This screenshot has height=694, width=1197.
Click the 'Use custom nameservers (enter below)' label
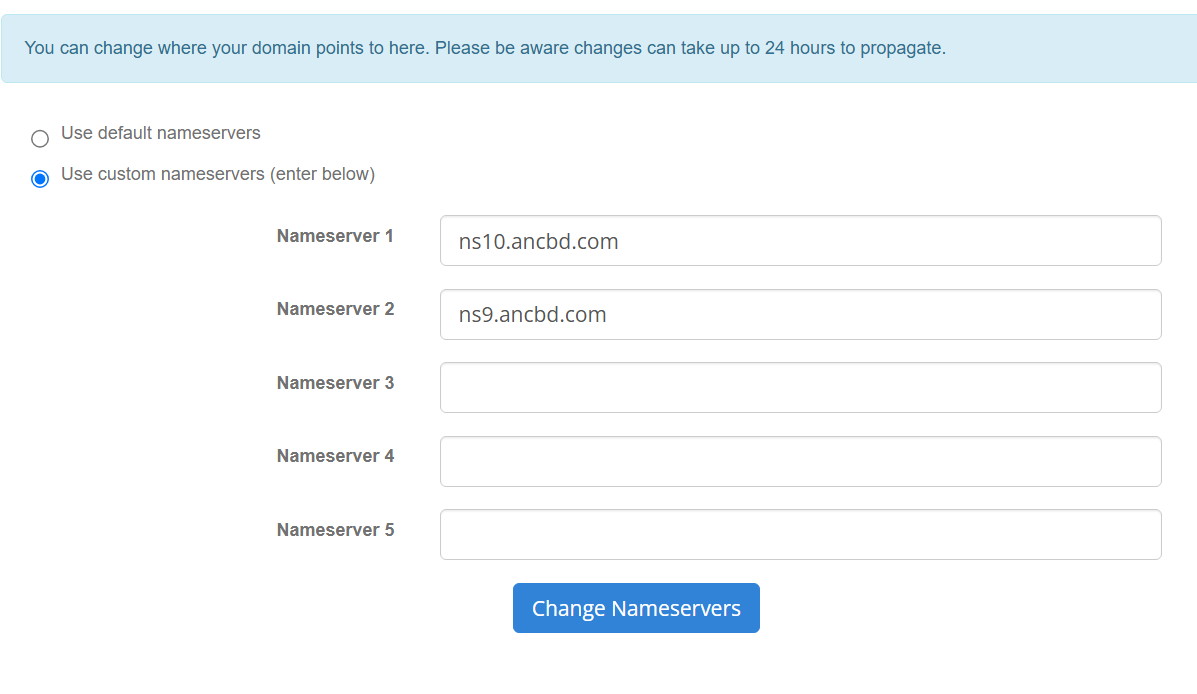[218, 174]
